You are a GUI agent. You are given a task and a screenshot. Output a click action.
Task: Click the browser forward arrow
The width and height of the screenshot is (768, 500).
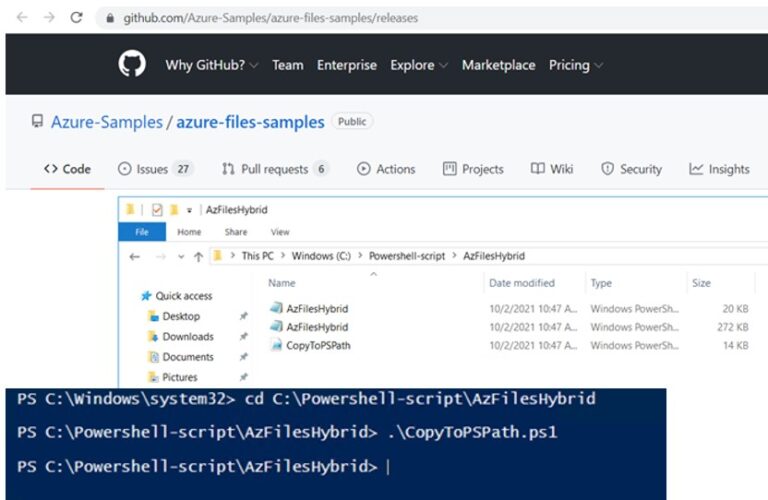pyautogui.click(x=48, y=17)
